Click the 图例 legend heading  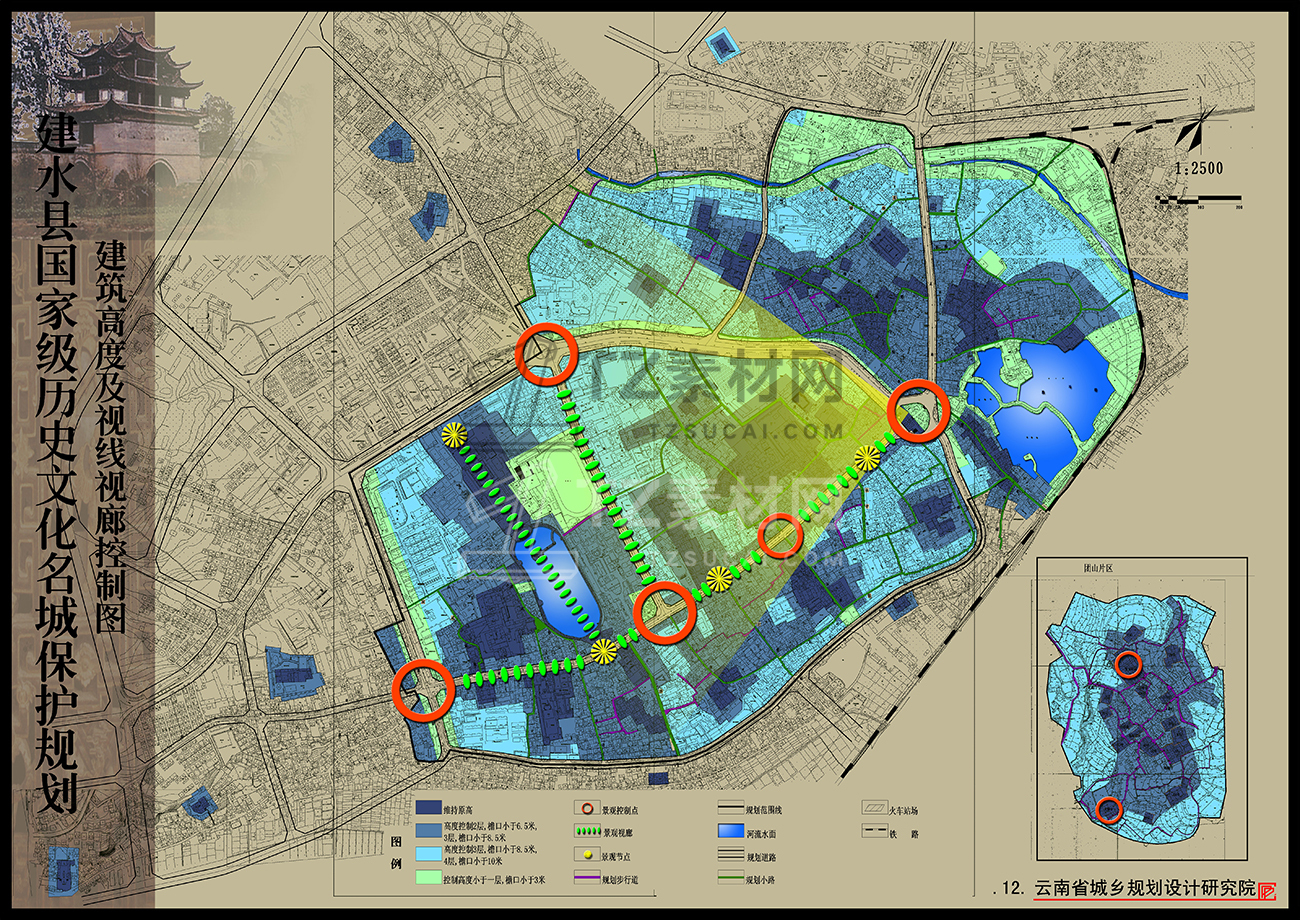[x=396, y=853]
